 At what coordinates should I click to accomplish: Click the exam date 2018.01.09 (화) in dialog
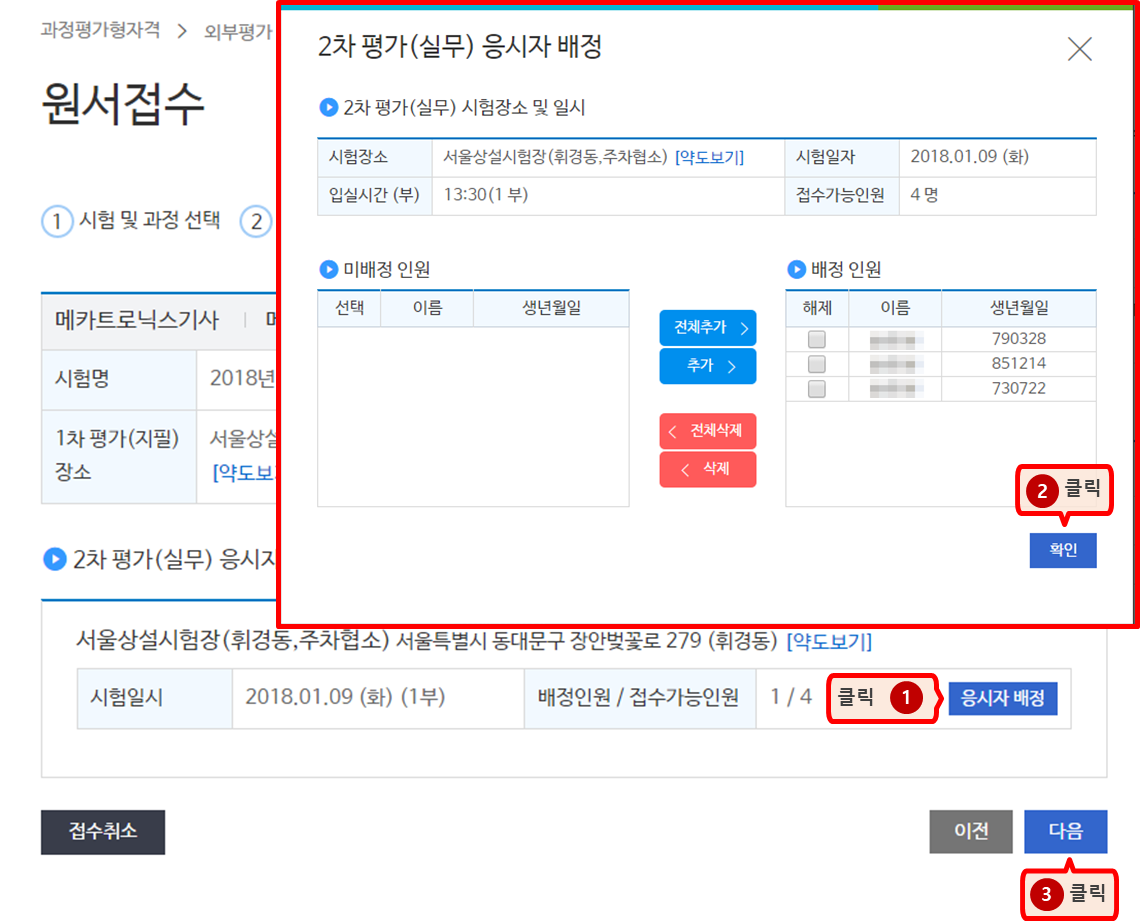click(x=969, y=156)
